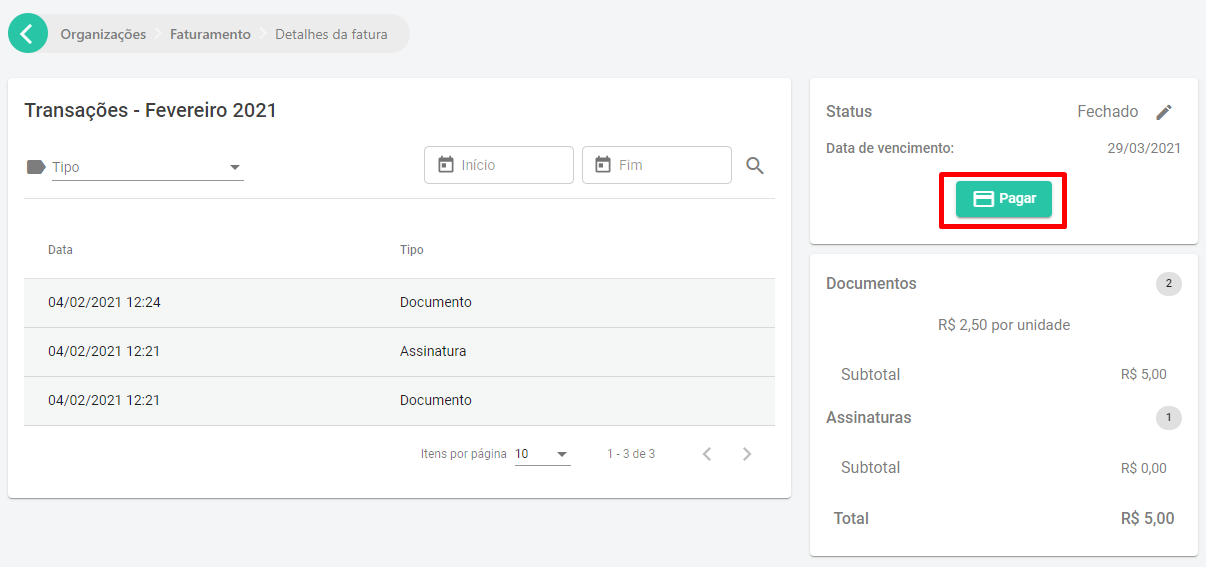The image size is (1206, 567).
Task: Click the Data column header
Action: coord(60,250)
